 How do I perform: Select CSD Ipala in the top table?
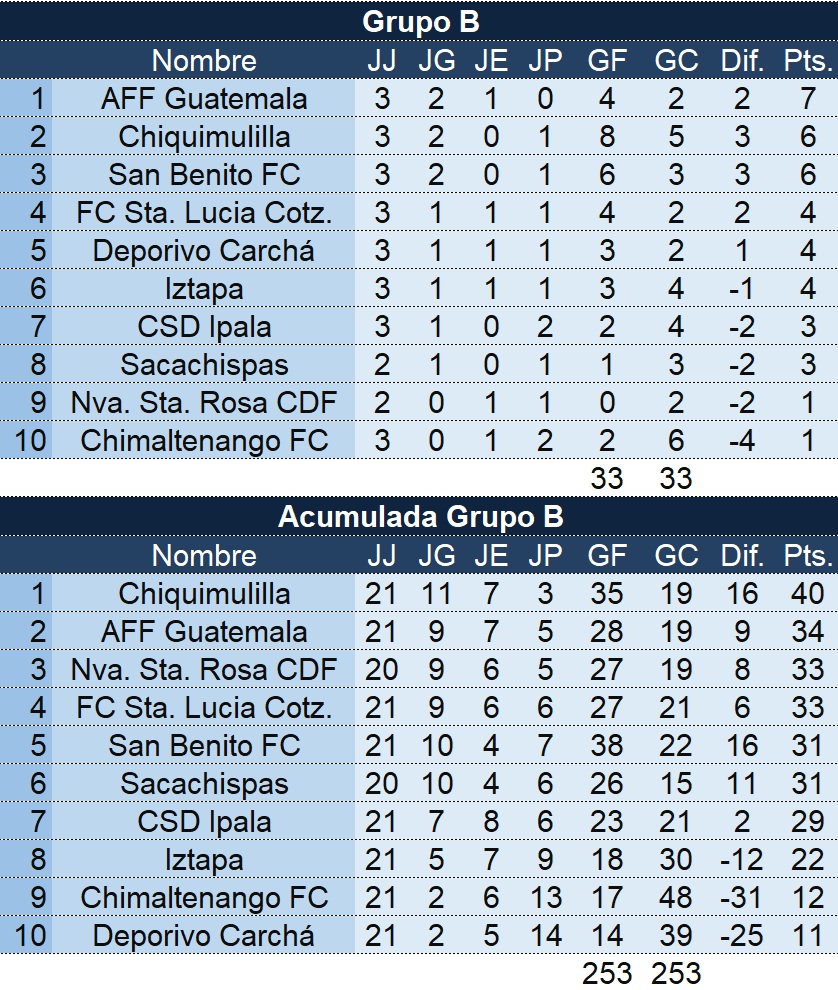pyautogui.click(x=204, y=326)
